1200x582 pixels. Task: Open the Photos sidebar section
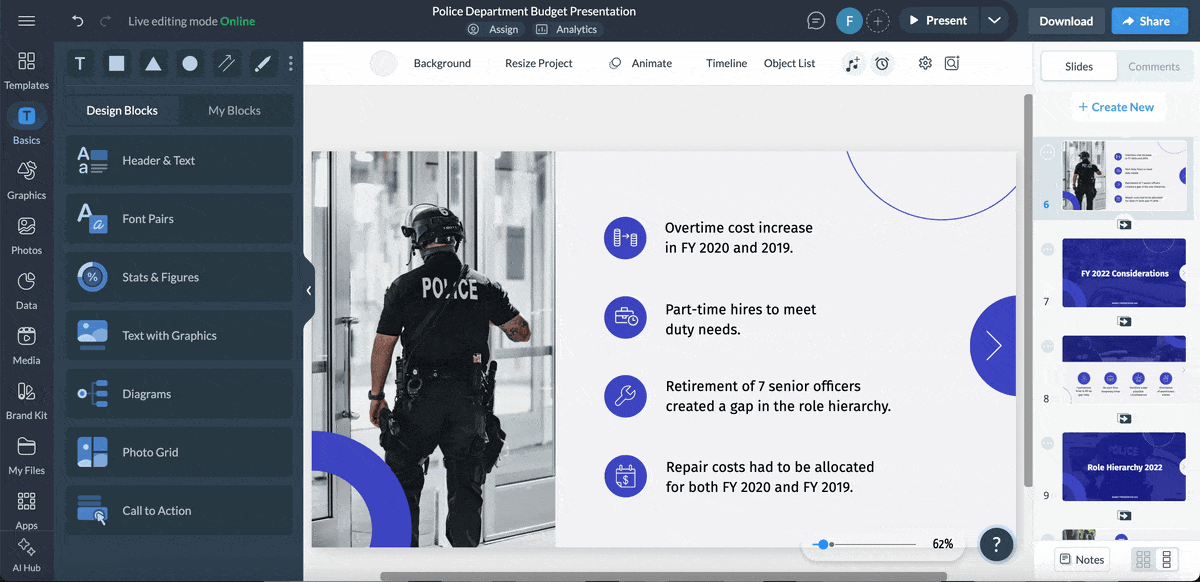point(27,235)
